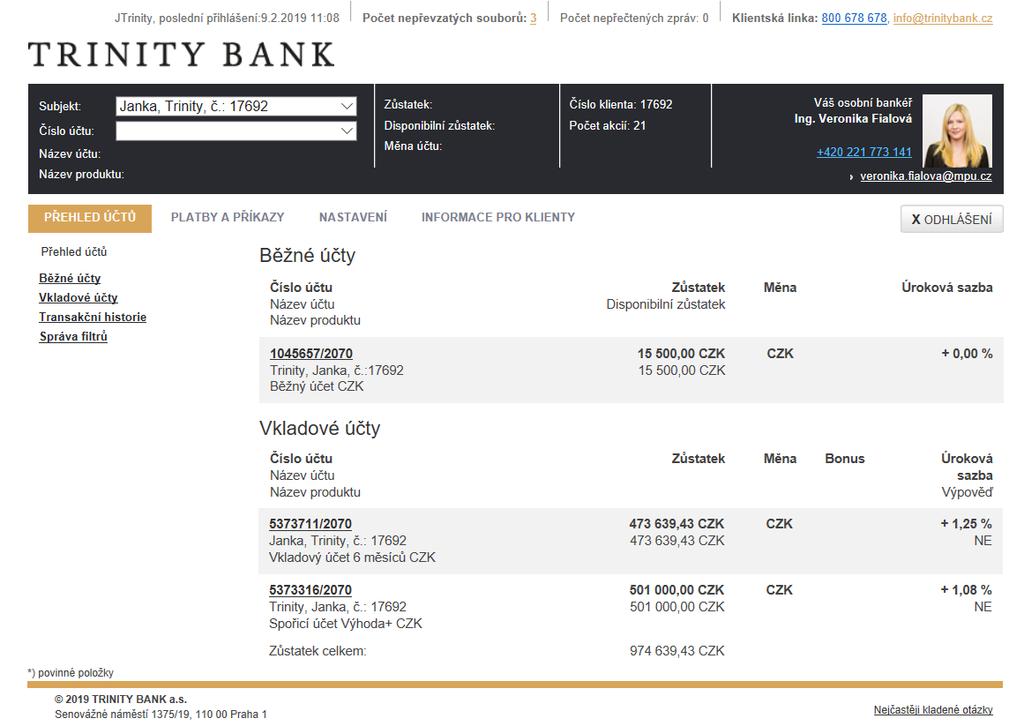This screenshot has width=1024, height=726.
Task: Open Správa filtrů in the sidebar
Action: (73, 337)
